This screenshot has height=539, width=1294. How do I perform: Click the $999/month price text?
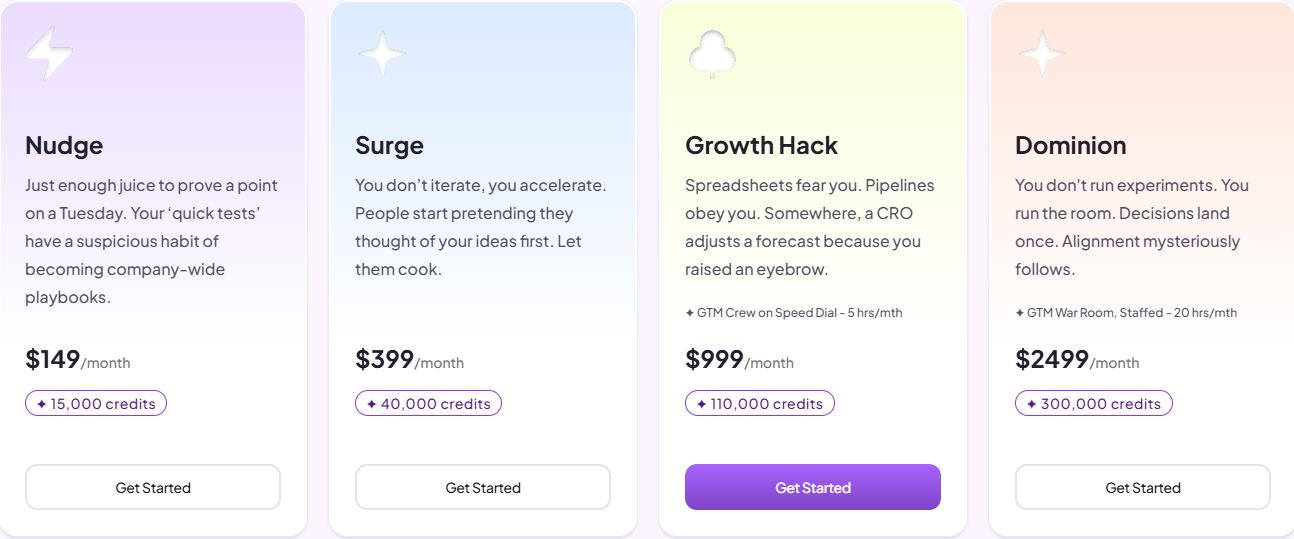pyautogui.click(x=740, y=360)
